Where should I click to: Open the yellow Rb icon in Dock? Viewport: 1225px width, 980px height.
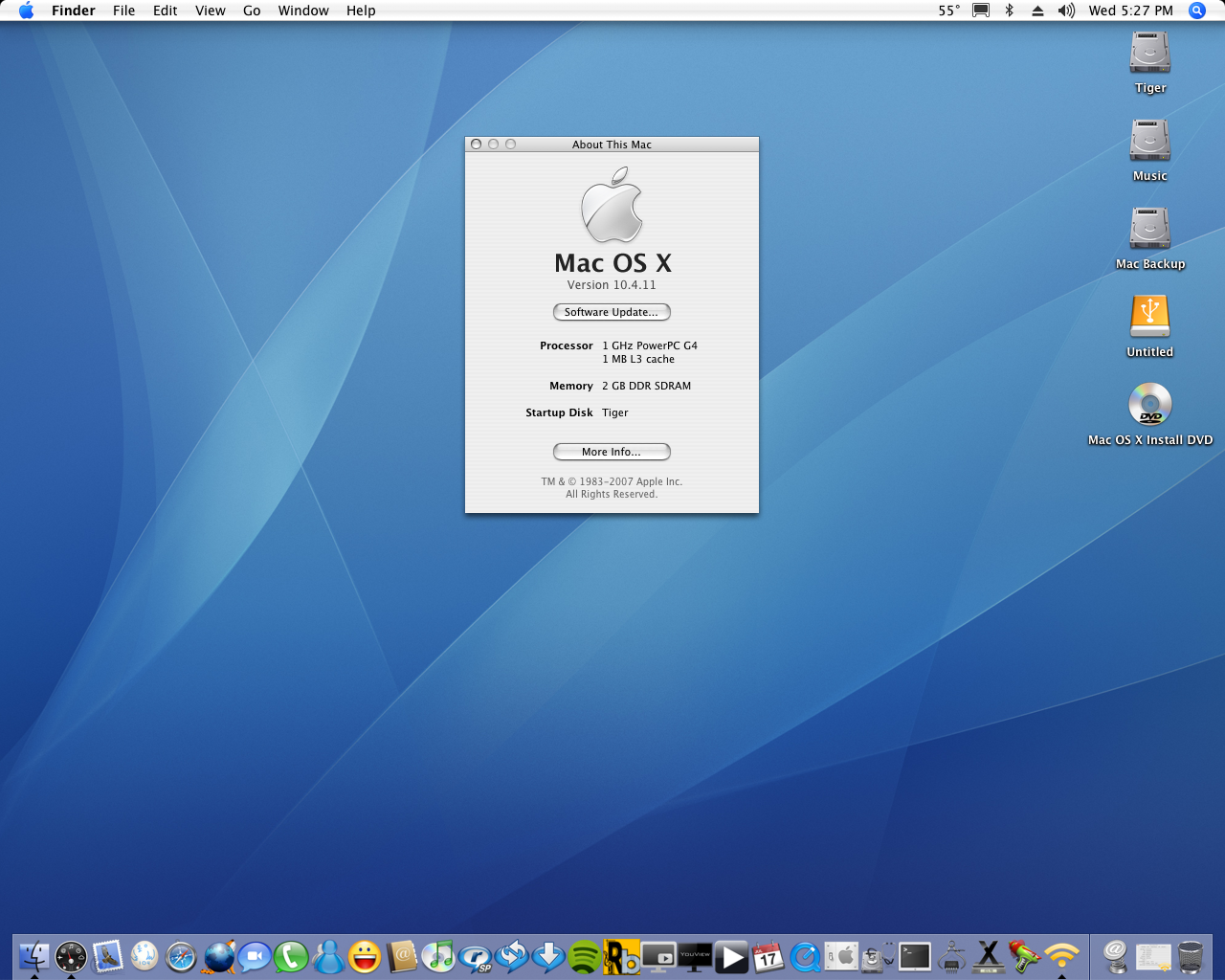click(621, 956)
